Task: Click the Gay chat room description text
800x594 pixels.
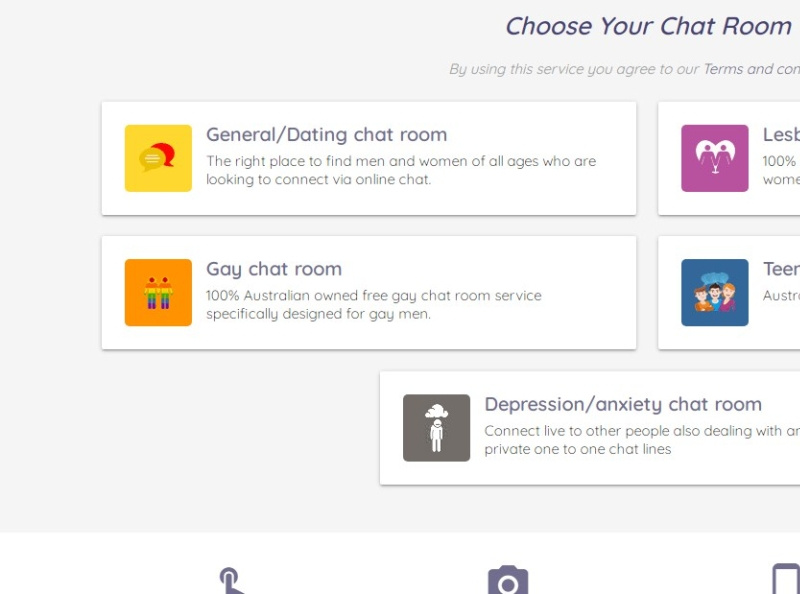Action: coord(373,305)
